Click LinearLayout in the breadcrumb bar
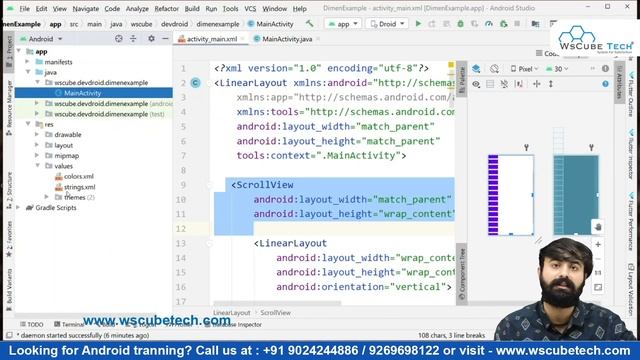This screenshot has height=360, width=640. tap(232, 313)
